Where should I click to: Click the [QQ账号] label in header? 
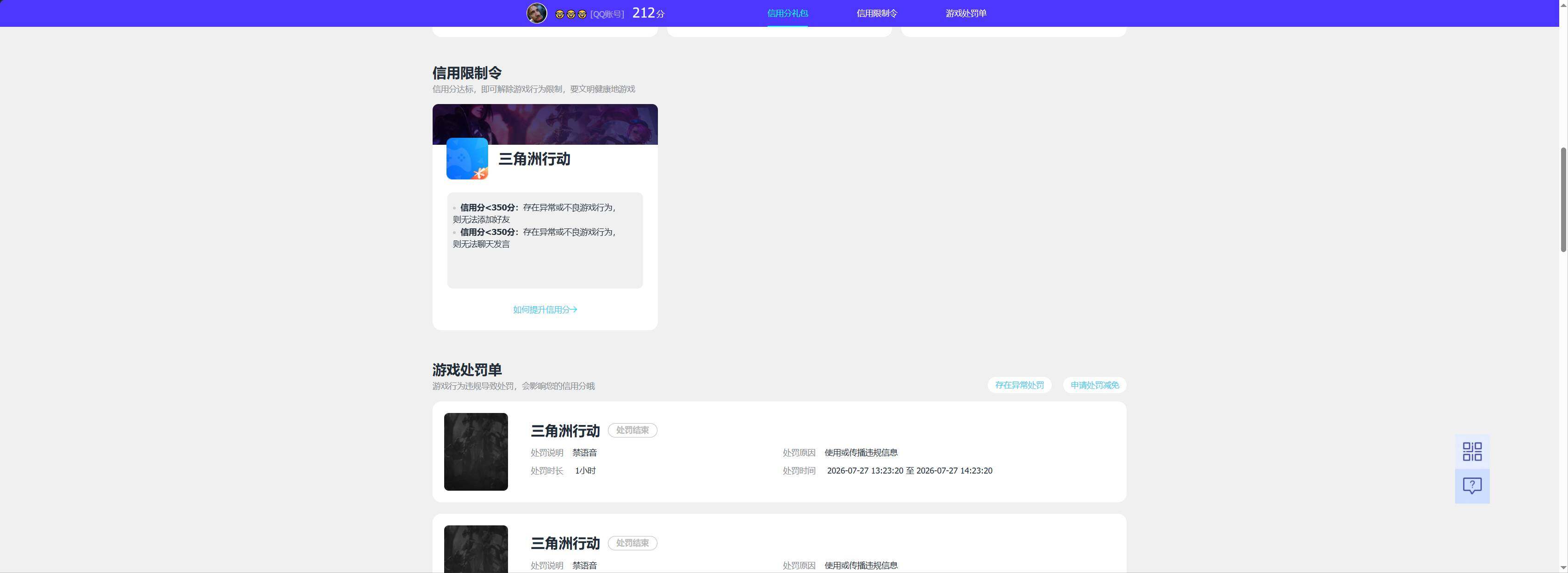point(607,14)
